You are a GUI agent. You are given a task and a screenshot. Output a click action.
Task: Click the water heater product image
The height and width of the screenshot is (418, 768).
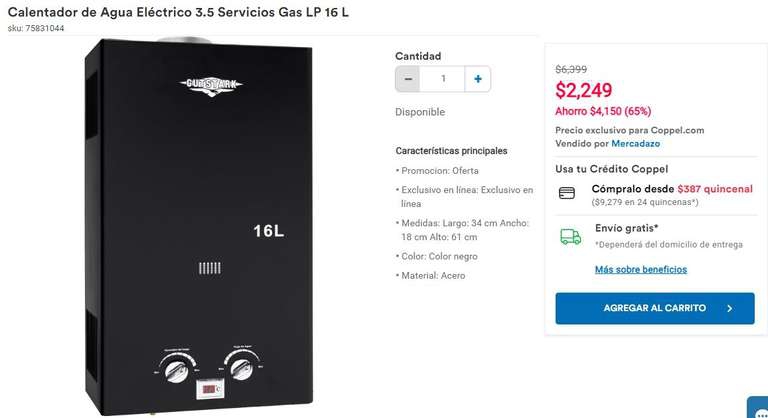[199, 226]
